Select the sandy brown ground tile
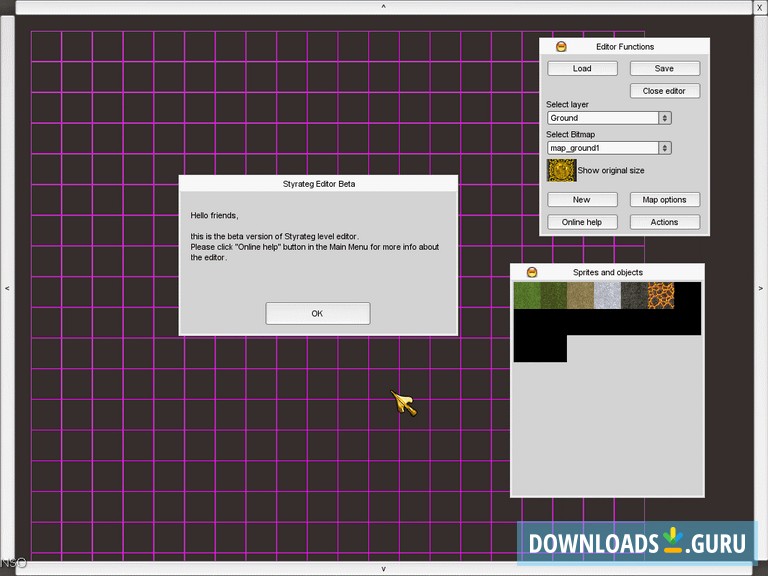 click(x=580, y=295)
